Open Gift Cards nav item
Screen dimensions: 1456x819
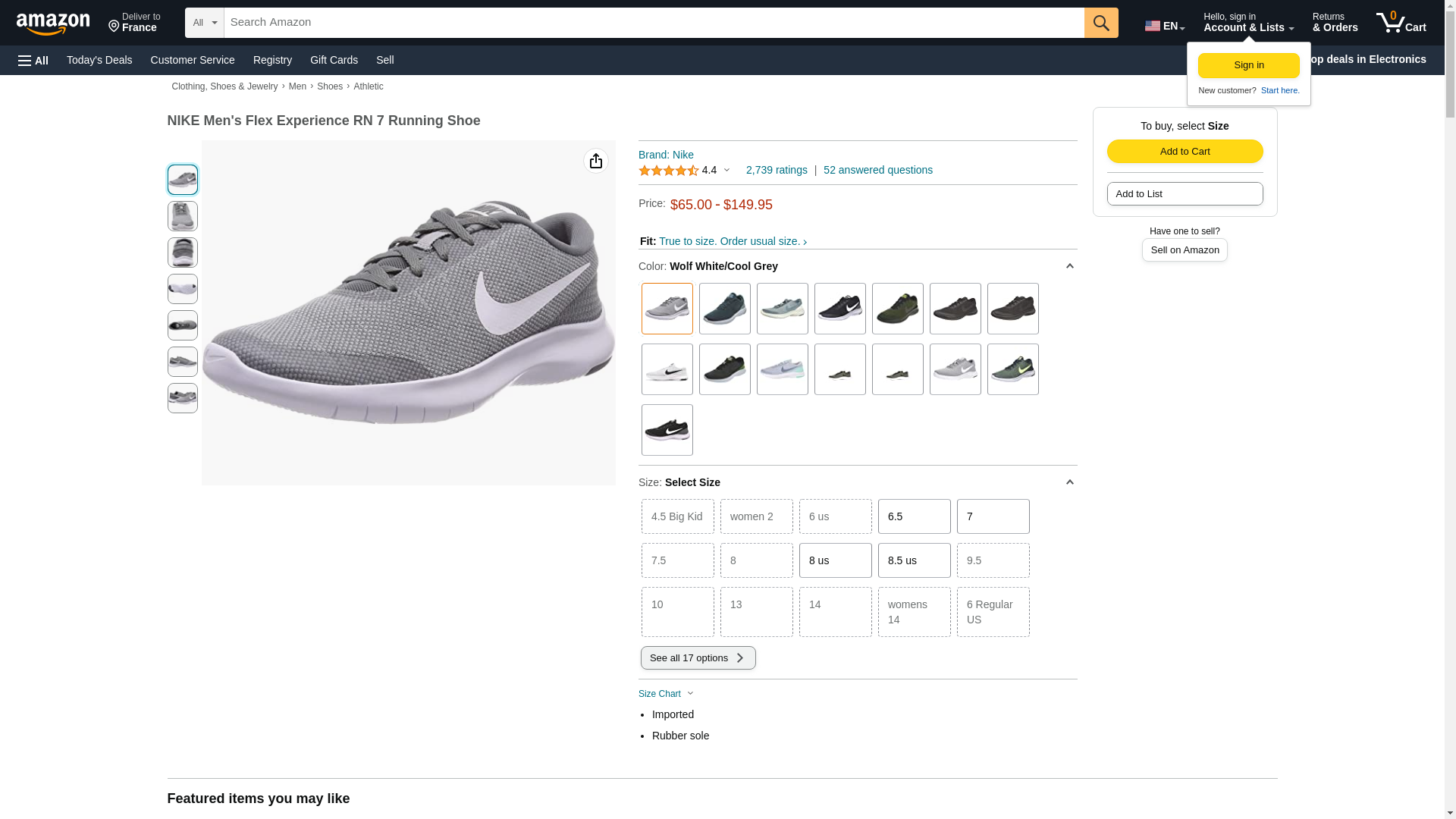coord(334,60)
